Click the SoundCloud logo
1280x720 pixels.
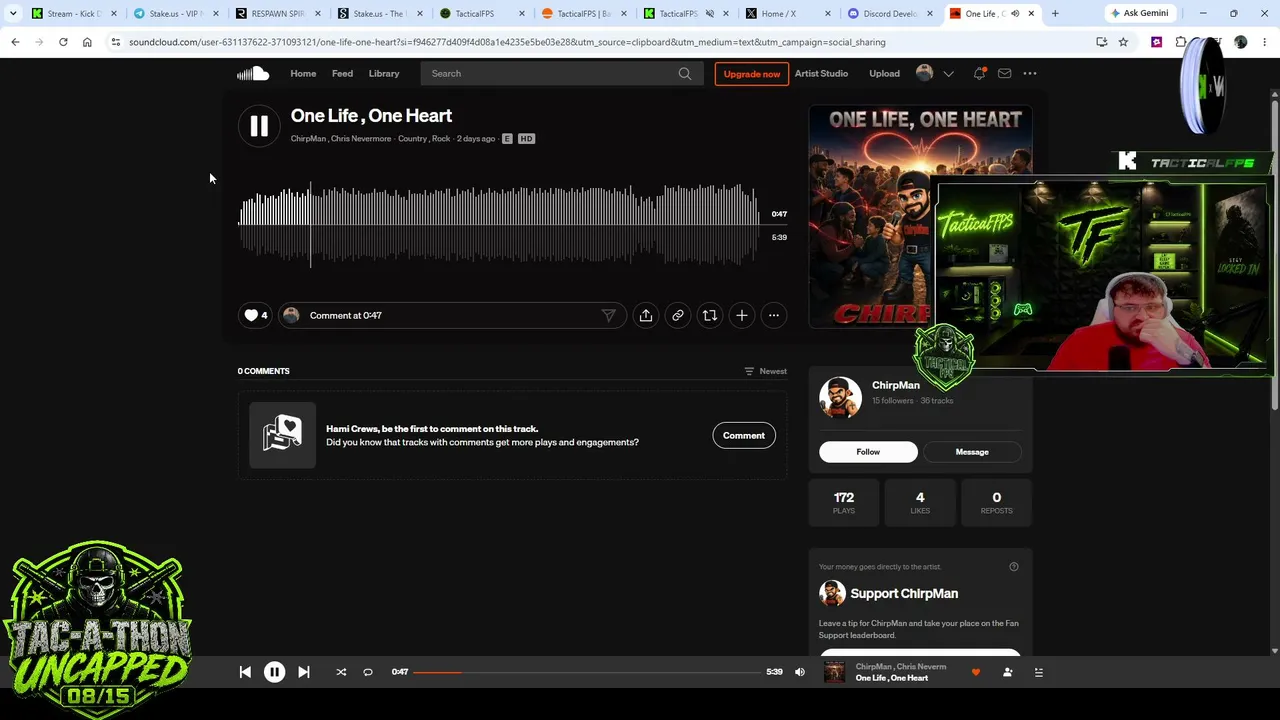(x=253, y=73)
